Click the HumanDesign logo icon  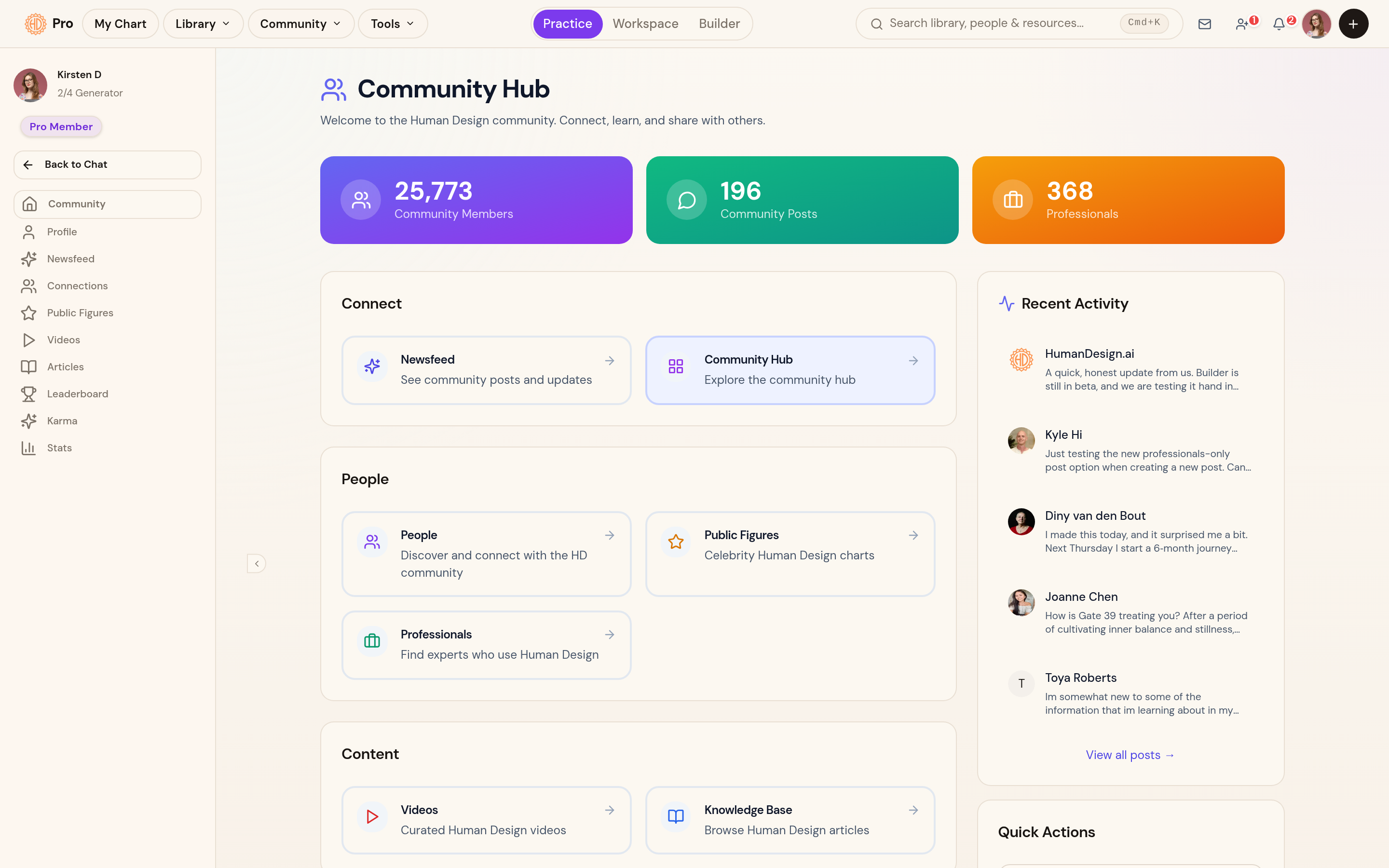[36, 24]
